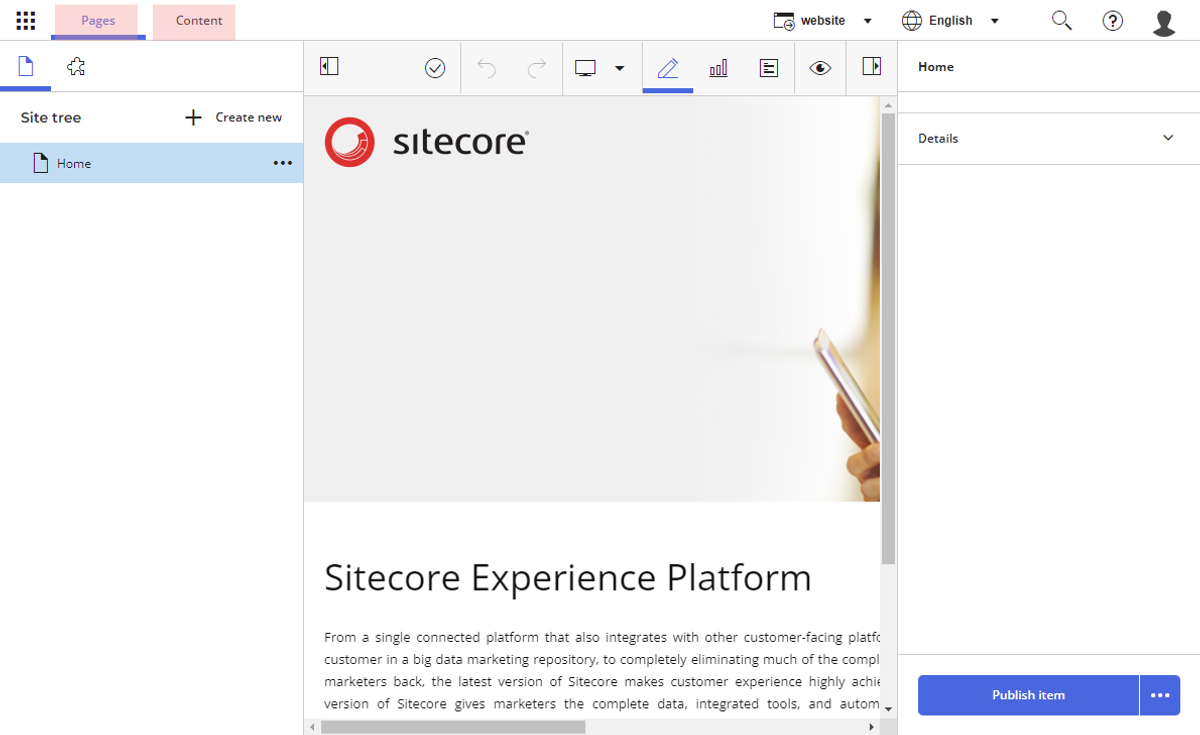
Task: Click the Create new plus icon
Action: pyautogui.click(x=194, y=118)
